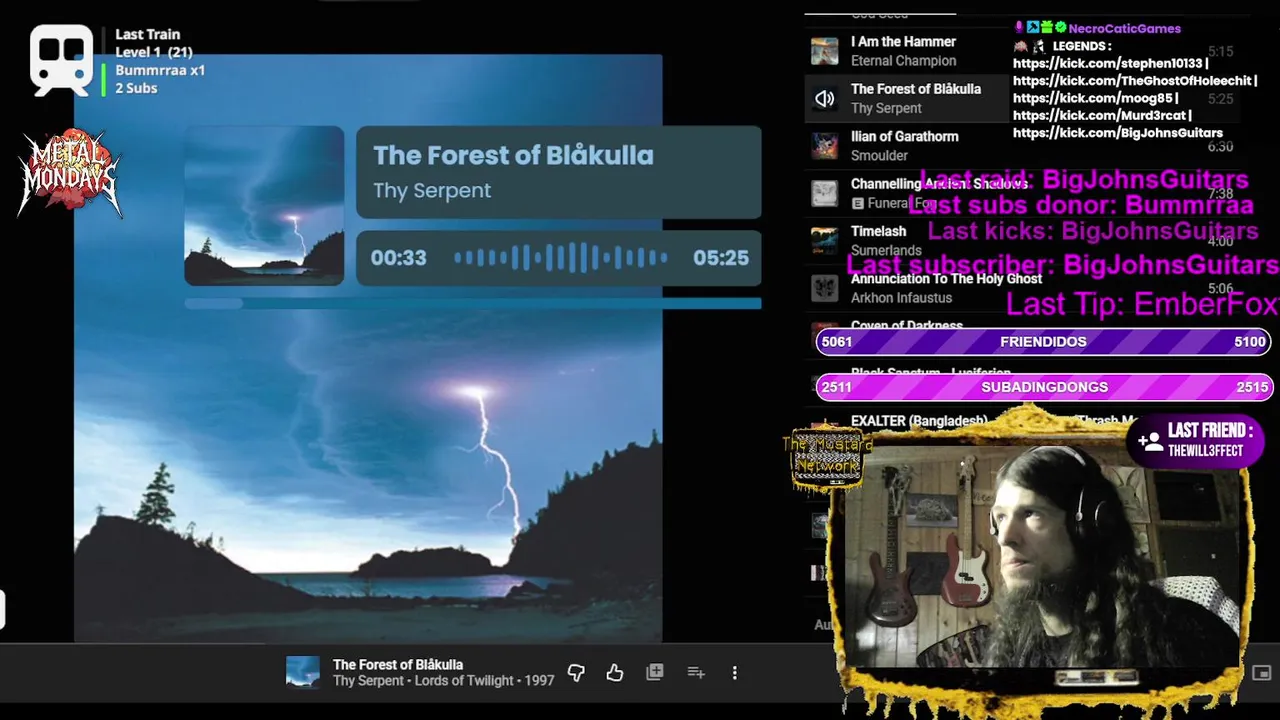Add current song to playlist via list-plus icon

(696, 673)
